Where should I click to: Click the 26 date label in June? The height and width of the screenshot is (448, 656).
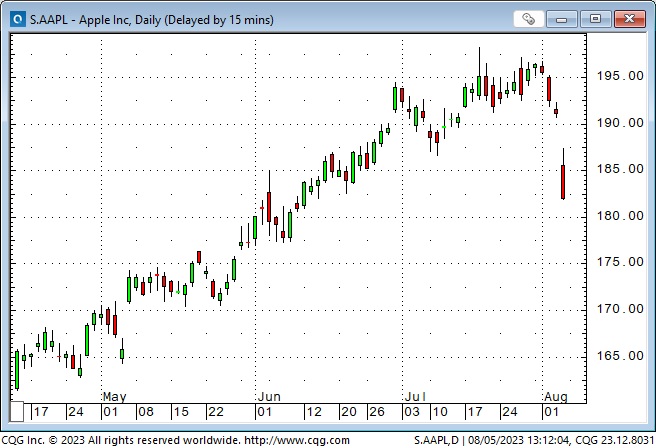pyautogui.click(x=377, y=412)
